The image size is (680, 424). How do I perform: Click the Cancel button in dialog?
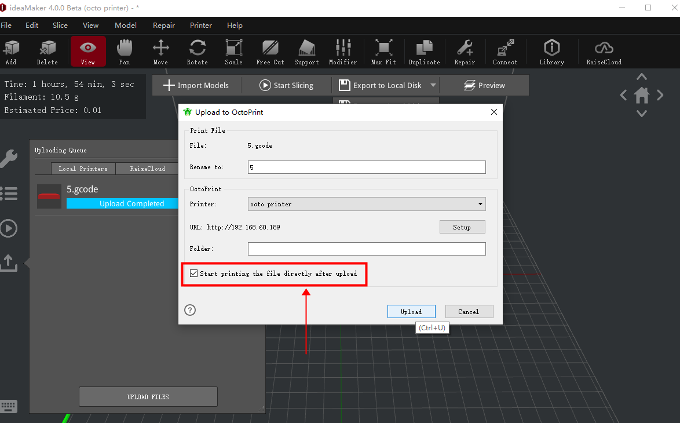pos(469,311)
